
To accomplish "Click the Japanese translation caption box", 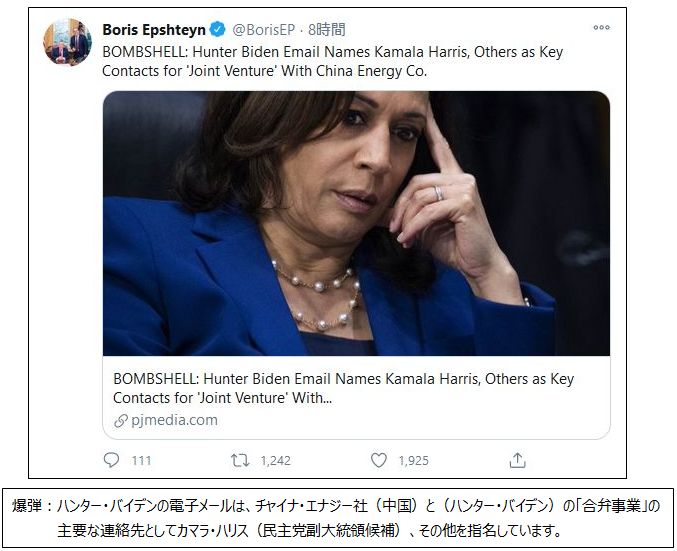I will click(x=337, y=516).
